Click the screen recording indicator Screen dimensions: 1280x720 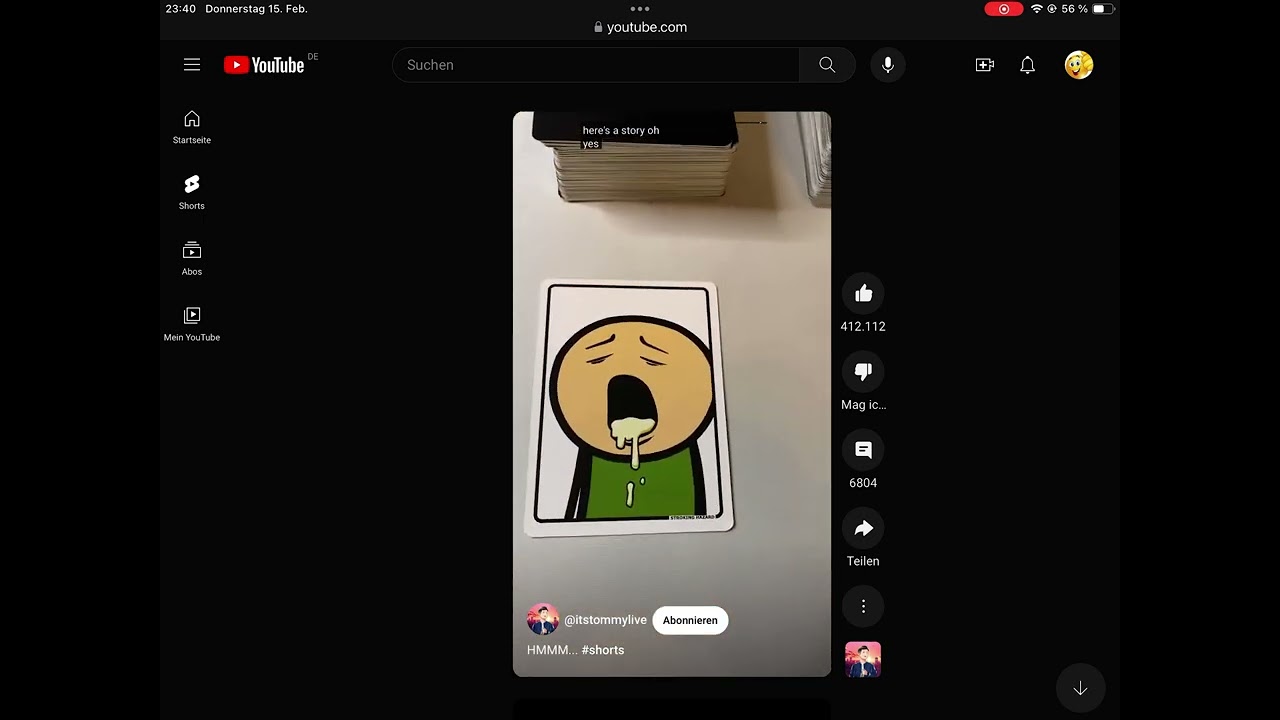pyautogui.click(x=1004, y=9)
